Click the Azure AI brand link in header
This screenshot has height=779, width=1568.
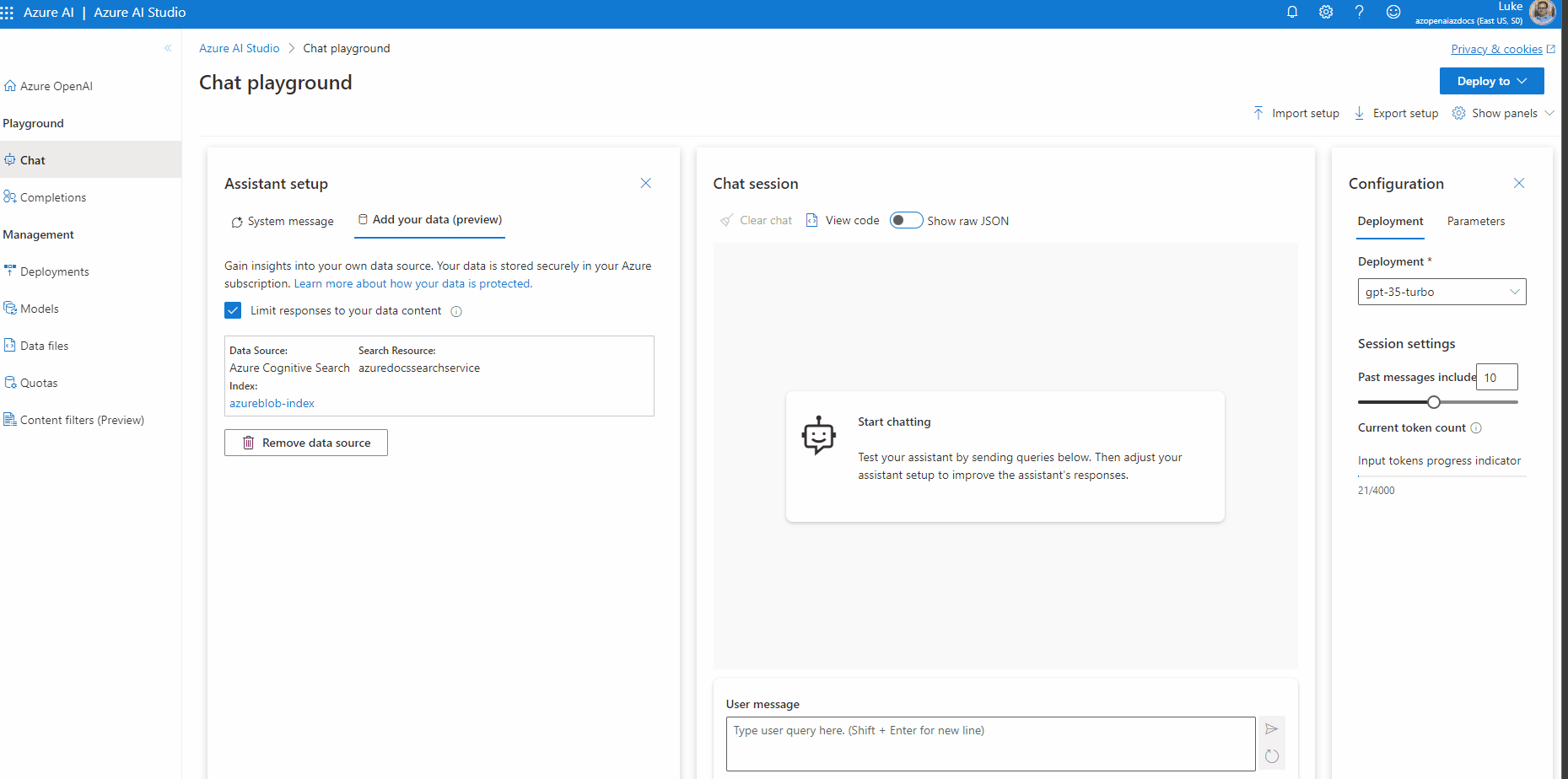click(49, 13)
